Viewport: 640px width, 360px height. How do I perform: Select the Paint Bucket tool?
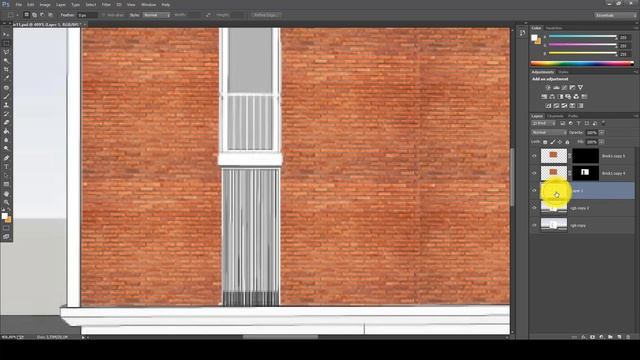tap(6, 131)
